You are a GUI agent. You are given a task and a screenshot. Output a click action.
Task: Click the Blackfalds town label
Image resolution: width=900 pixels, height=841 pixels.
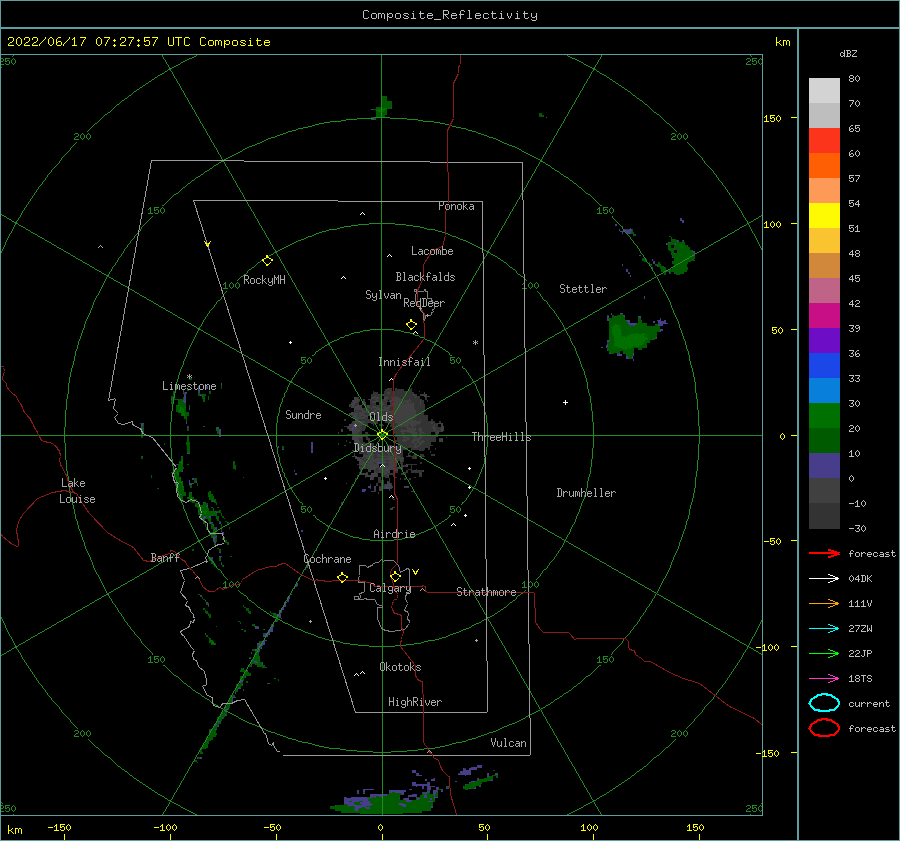[x=425, y=277]
